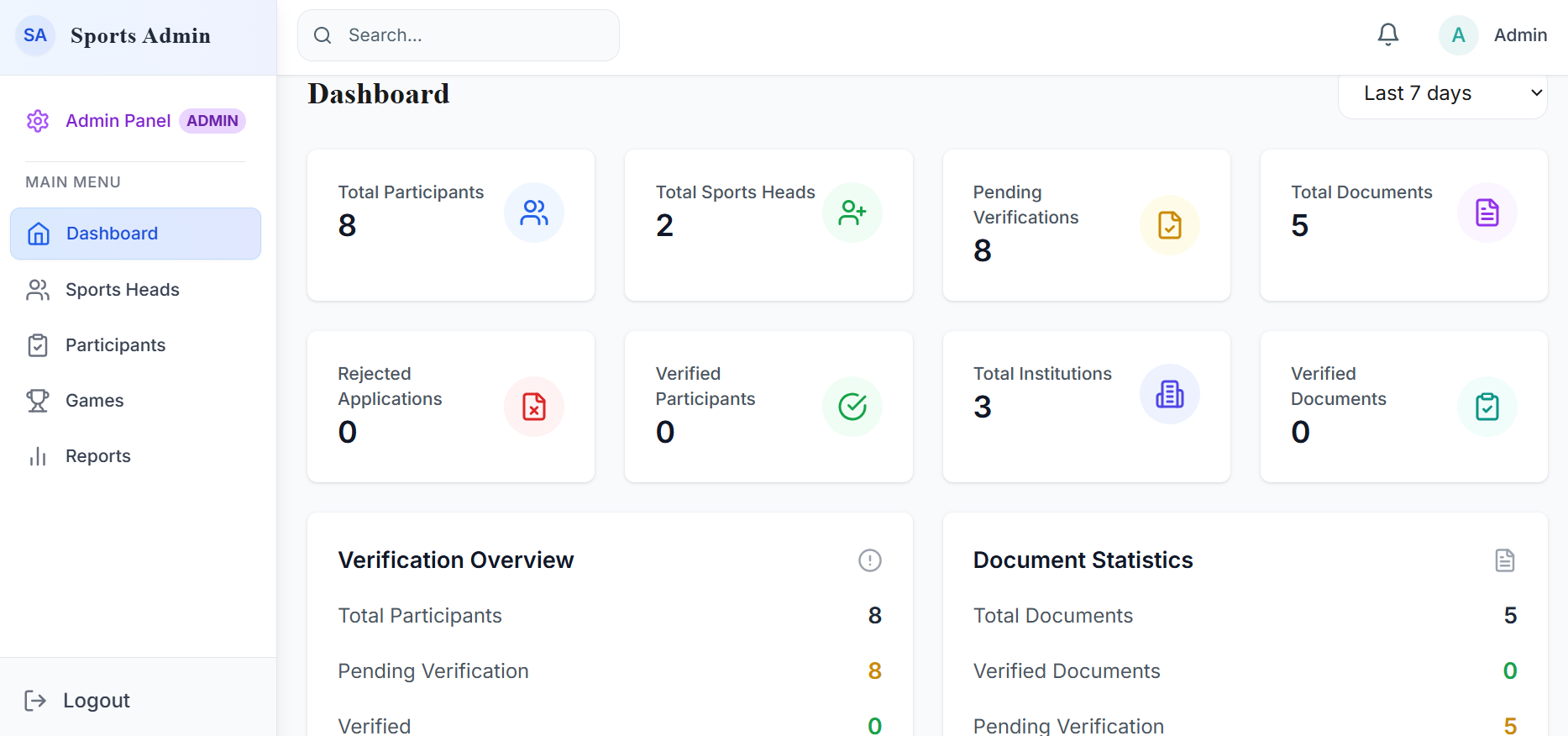
Task: Click the Participants clipboard icon
Action: (x=38, y=345)
